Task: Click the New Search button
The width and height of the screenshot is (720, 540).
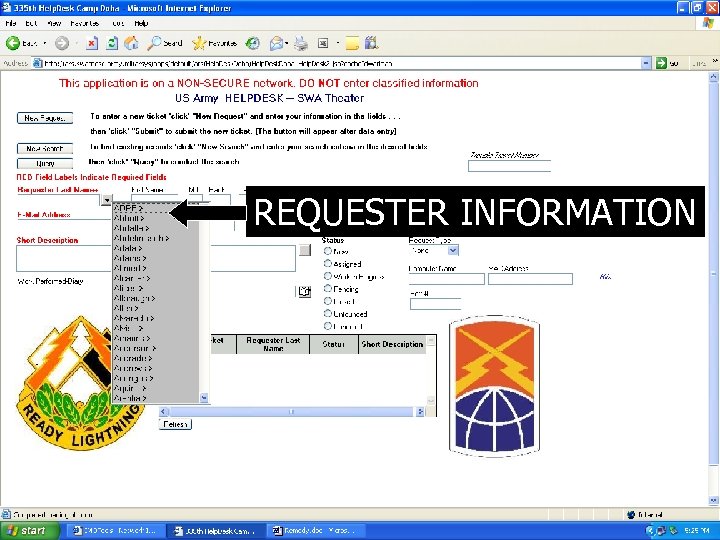Action: click(45, 148)
